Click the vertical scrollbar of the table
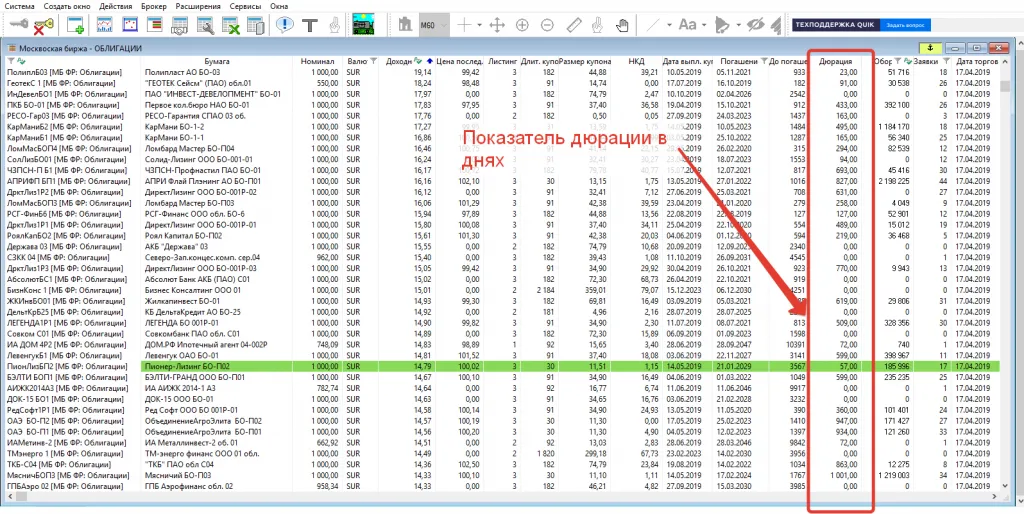This screenshot has width=1024, height=514. [x=1004, y=274]
